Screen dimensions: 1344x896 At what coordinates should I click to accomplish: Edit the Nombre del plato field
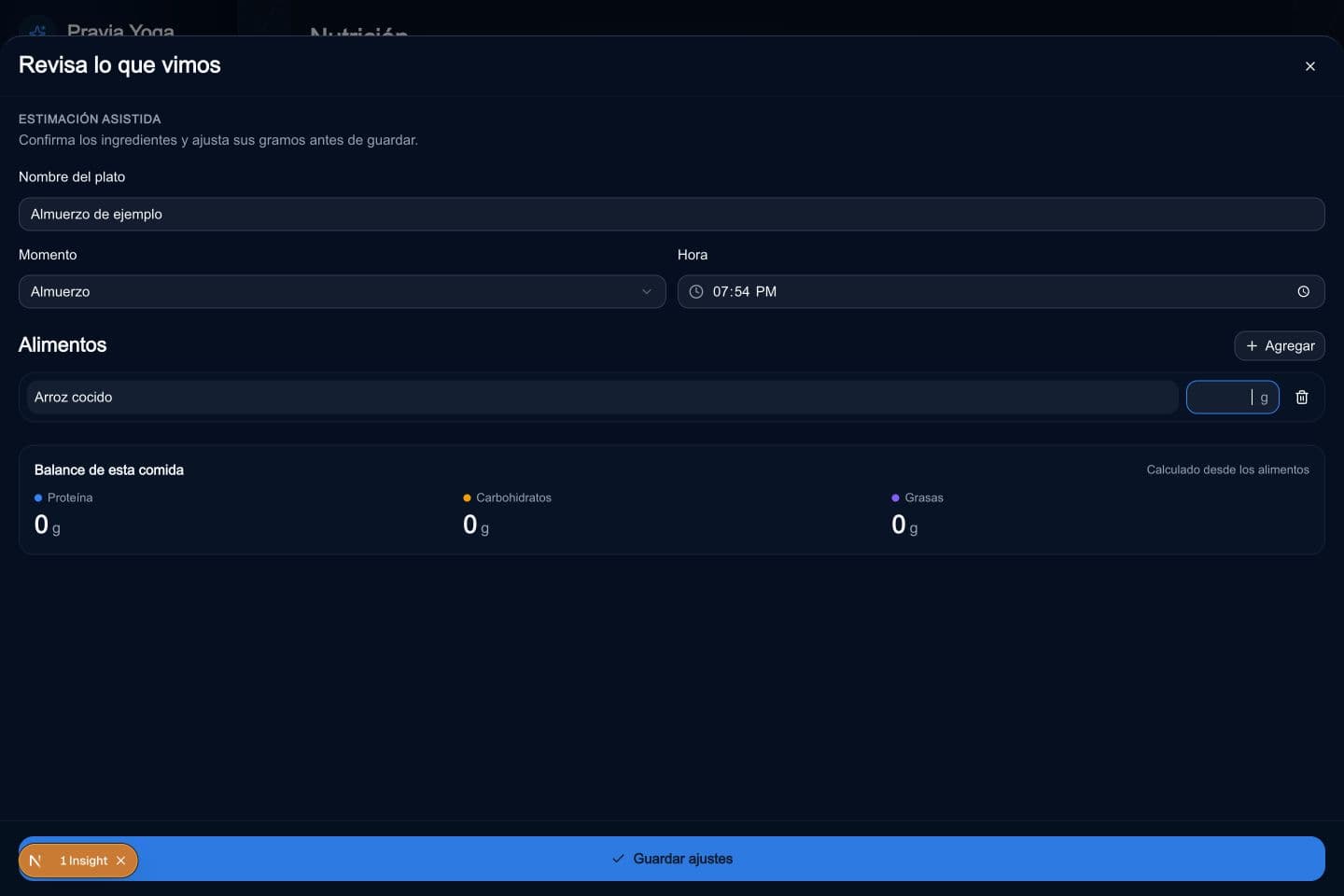click(672, 215)
